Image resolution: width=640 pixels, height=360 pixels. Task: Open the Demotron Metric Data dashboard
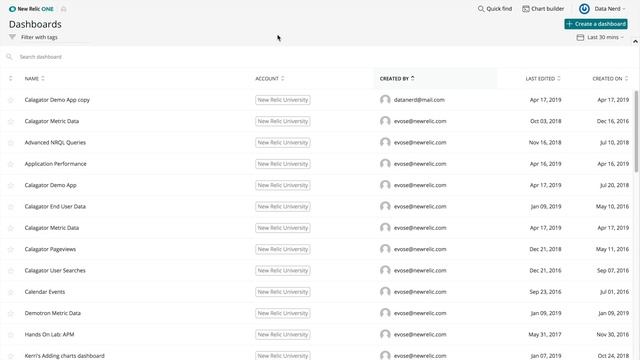click(x=53, y=313)
